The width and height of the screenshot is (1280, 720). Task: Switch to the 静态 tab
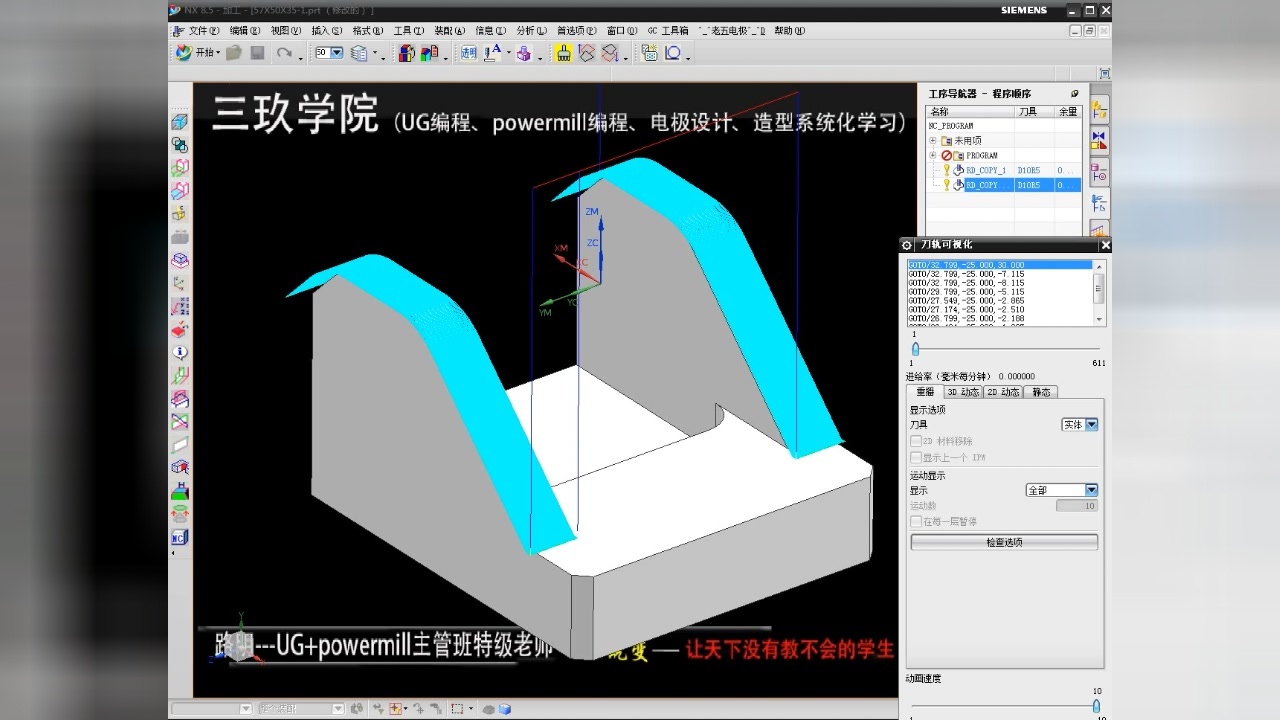(x=1041, y=392)
